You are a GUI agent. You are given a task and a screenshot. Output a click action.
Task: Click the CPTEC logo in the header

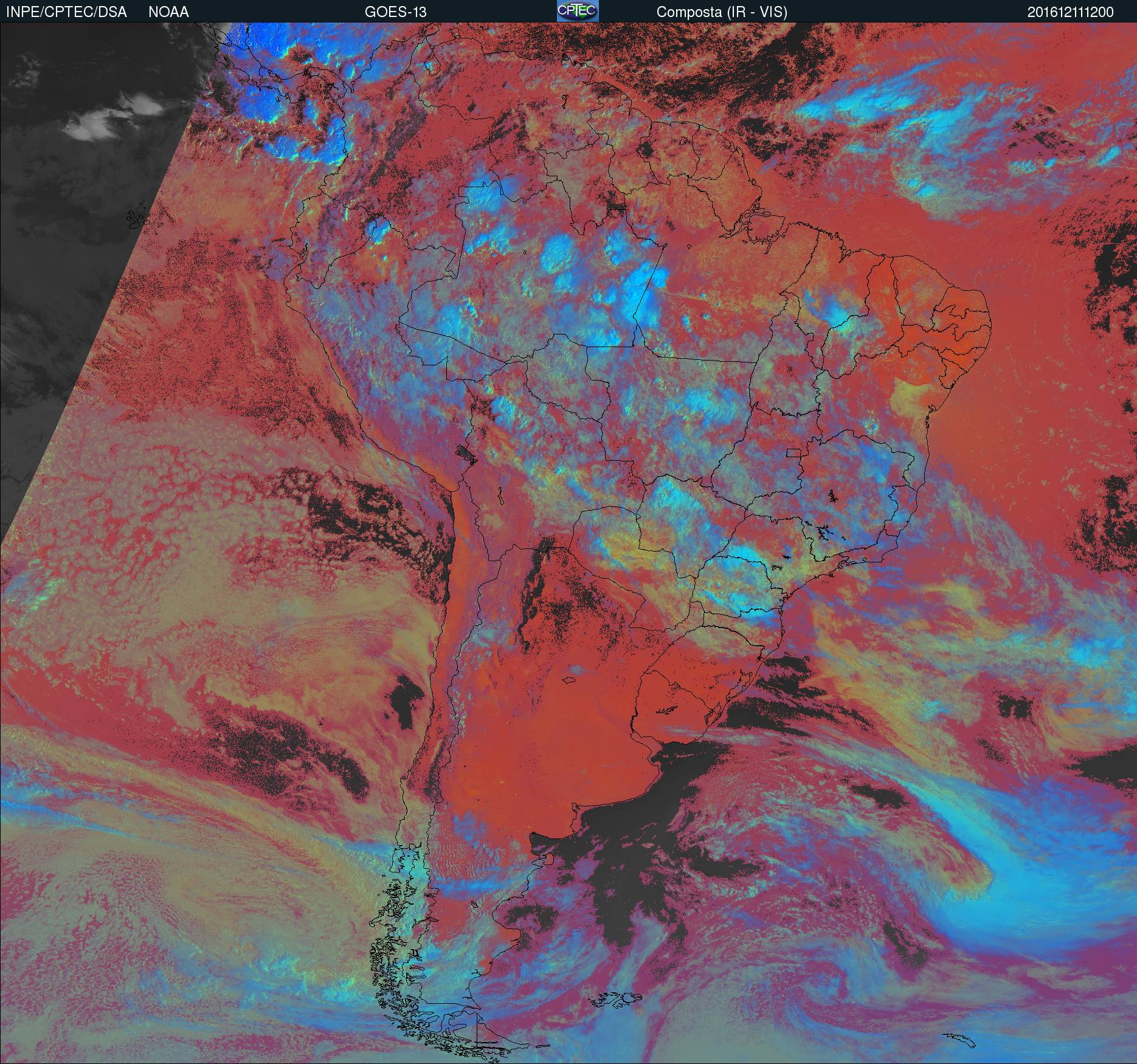(x=577, y=11)
